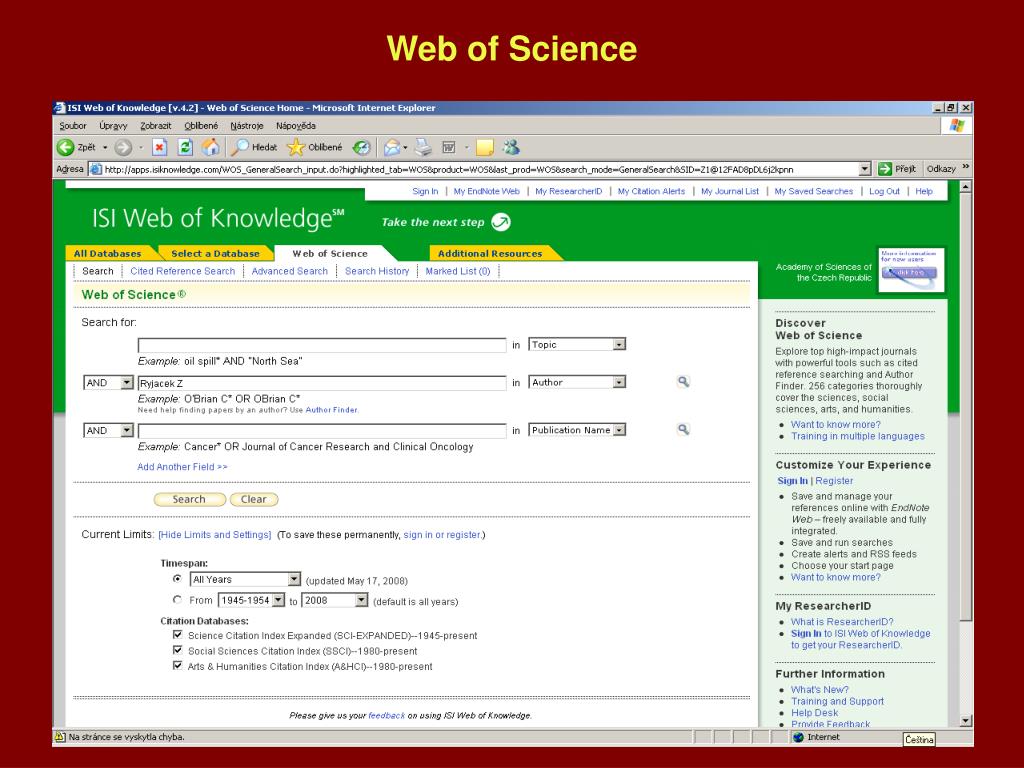Viewport: 1024px width, 768px height.
Task: Switch to the Additional Resources tab
Action: point(490,253)
